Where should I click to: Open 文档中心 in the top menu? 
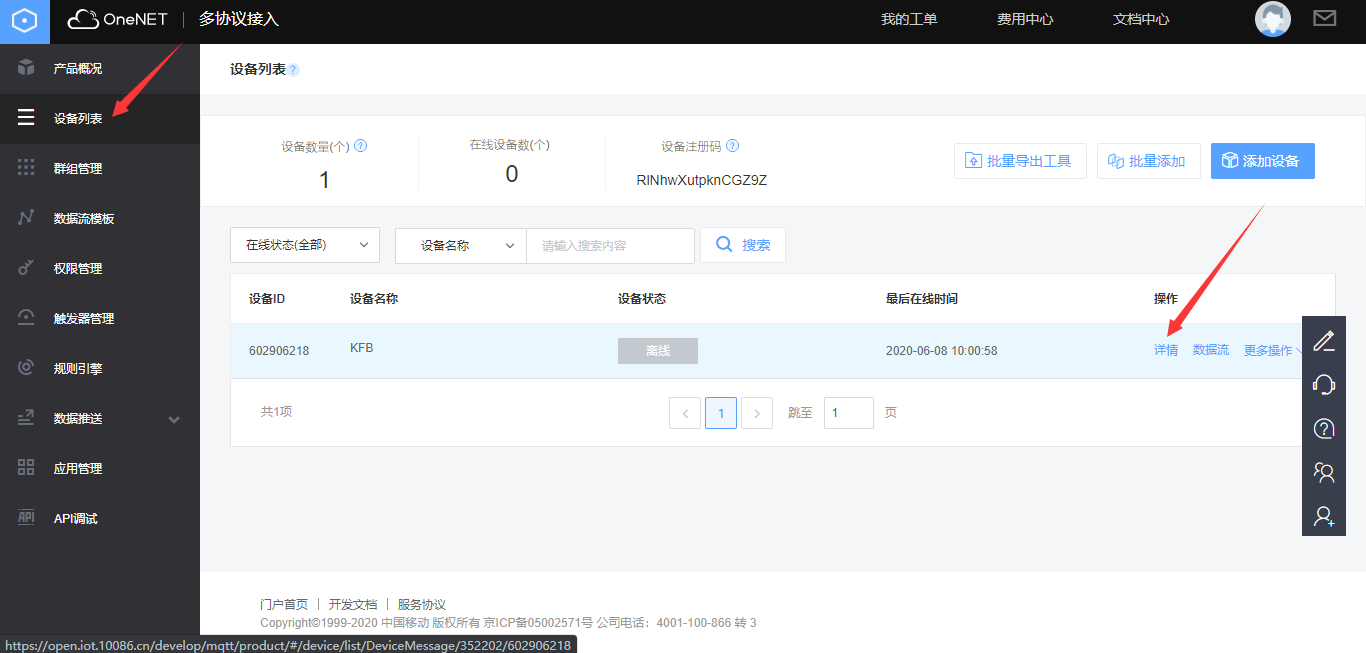1140,17
